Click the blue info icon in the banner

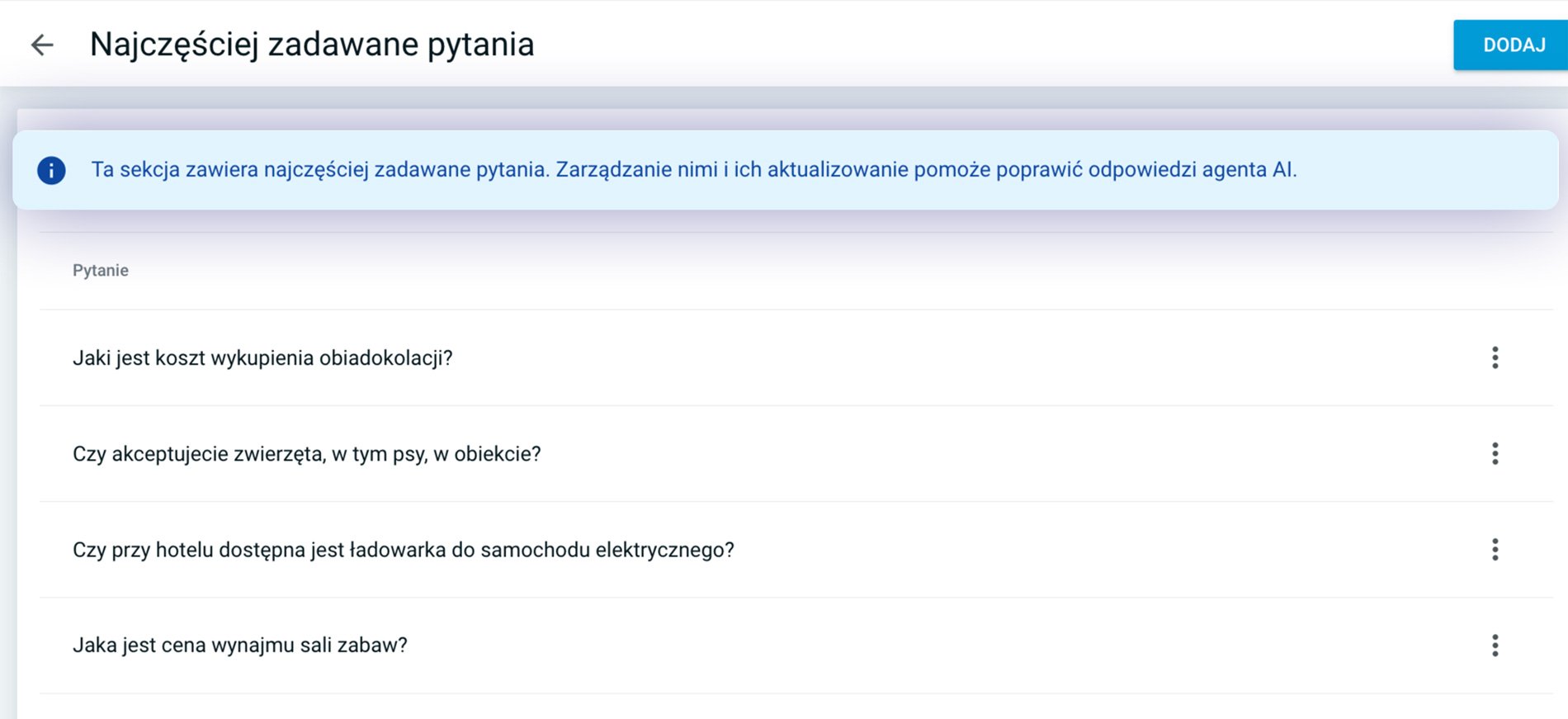(51, 170)
